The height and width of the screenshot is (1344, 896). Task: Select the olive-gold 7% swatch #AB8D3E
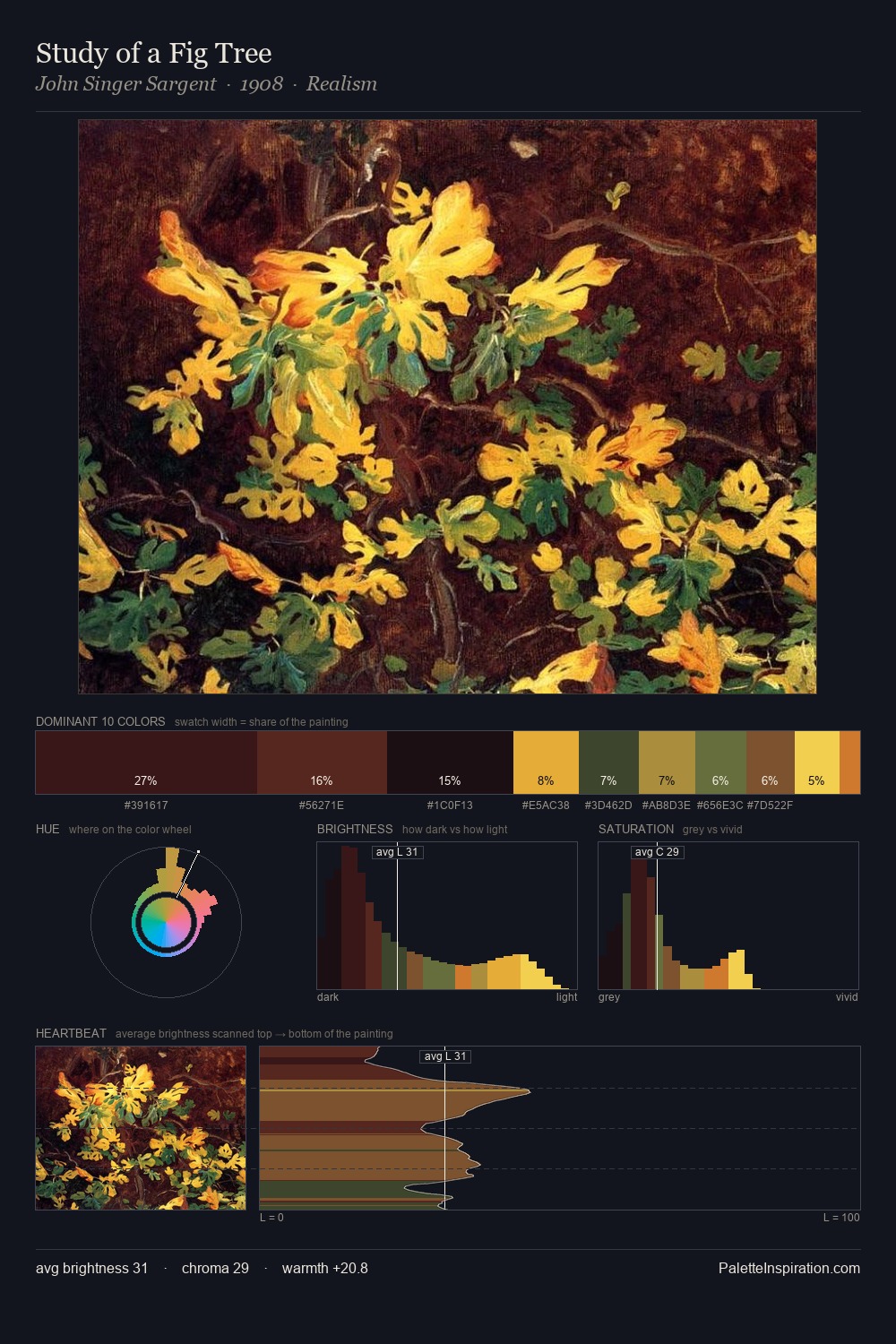coord(667,762)
